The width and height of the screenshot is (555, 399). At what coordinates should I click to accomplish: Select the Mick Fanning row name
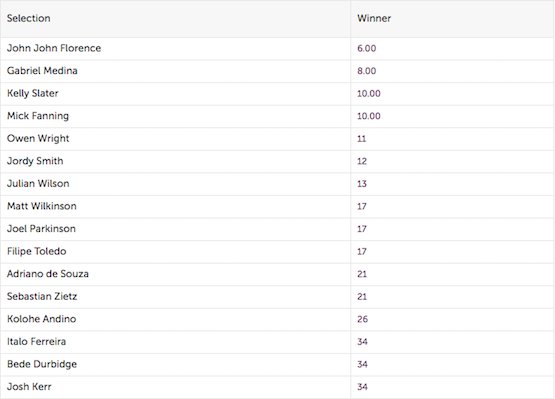tap(38, 116)
